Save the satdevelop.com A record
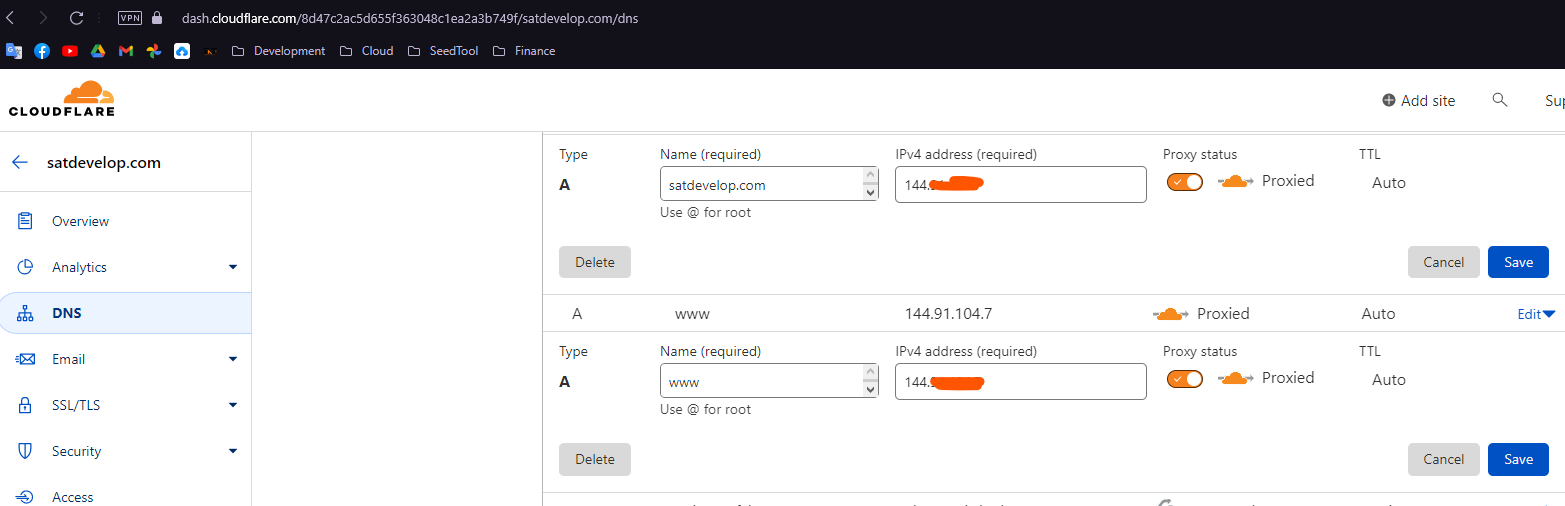 click(x=1518, y=262)
